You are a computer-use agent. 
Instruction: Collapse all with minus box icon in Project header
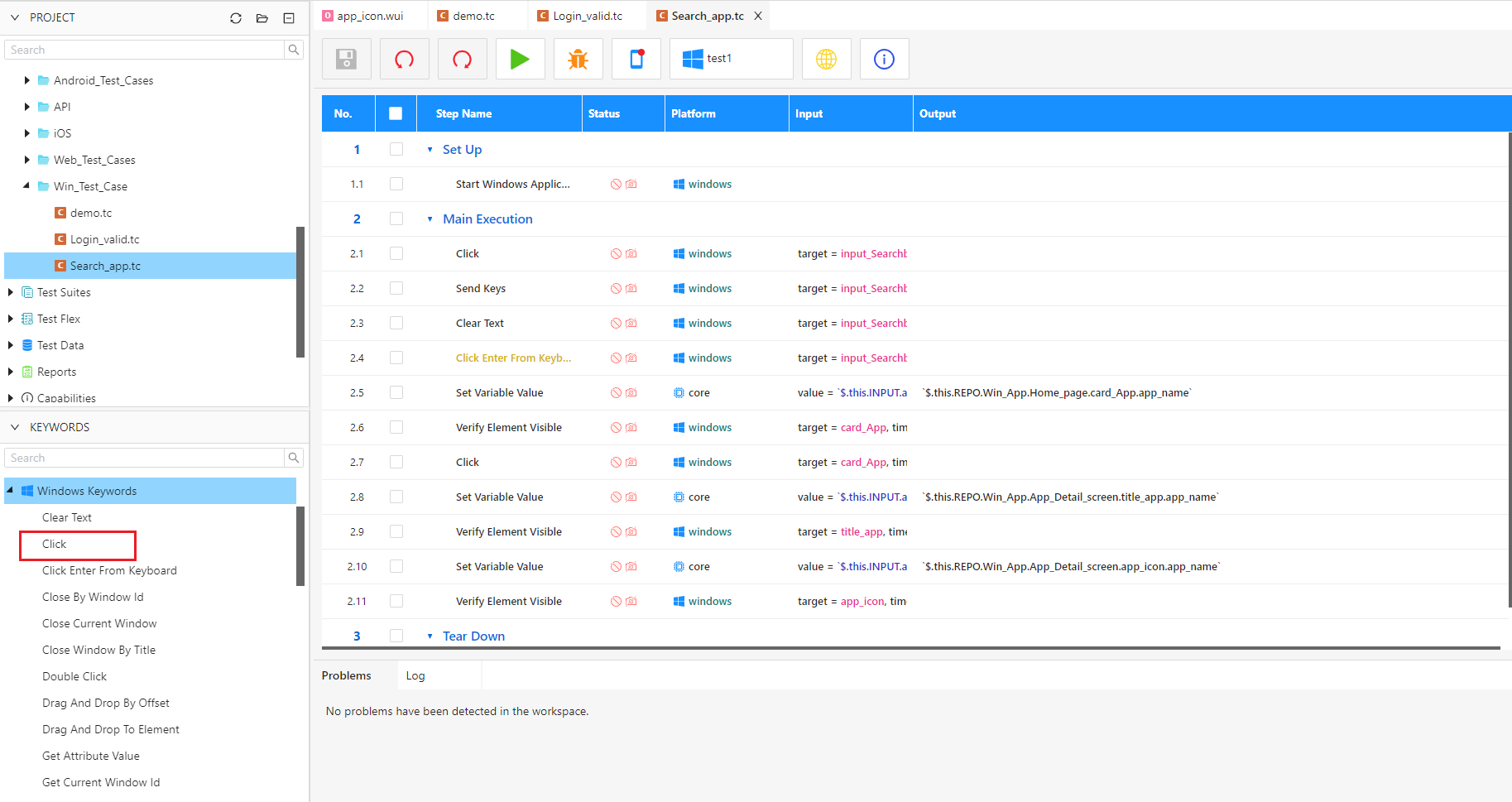[x=289, y=18]
